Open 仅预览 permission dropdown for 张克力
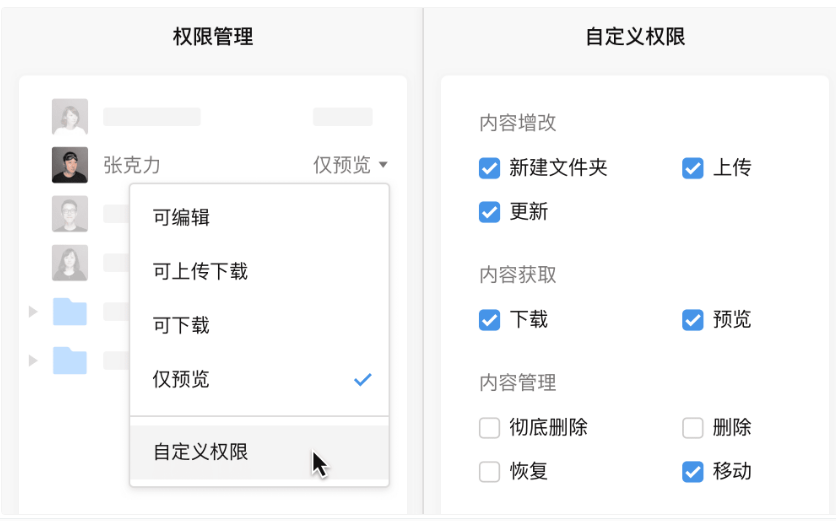836x521 pixels. [x=350, y=165]
